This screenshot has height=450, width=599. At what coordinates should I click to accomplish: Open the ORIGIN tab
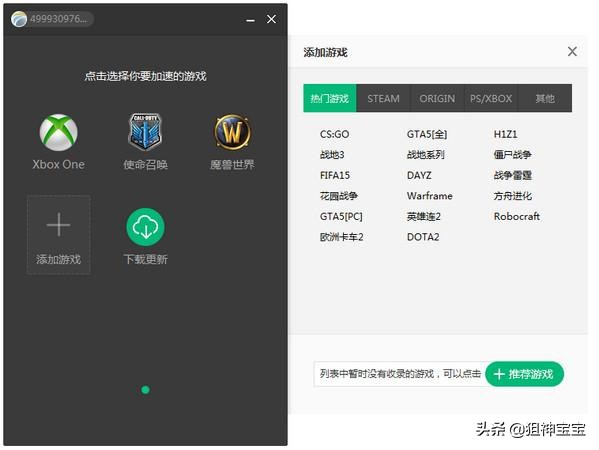437,99
